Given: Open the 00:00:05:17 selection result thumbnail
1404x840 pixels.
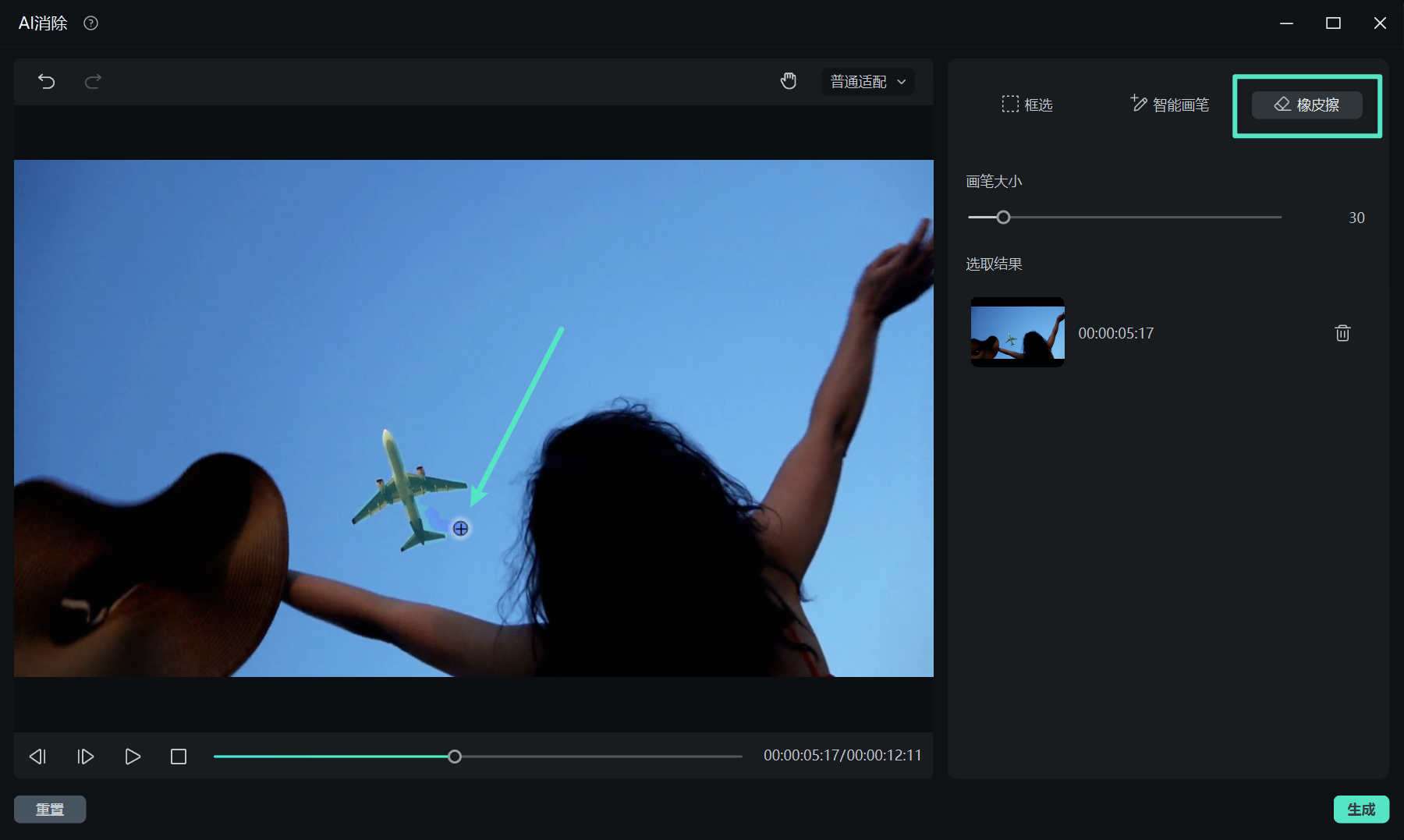Looking at the screenshot, I should [1017, 332].
